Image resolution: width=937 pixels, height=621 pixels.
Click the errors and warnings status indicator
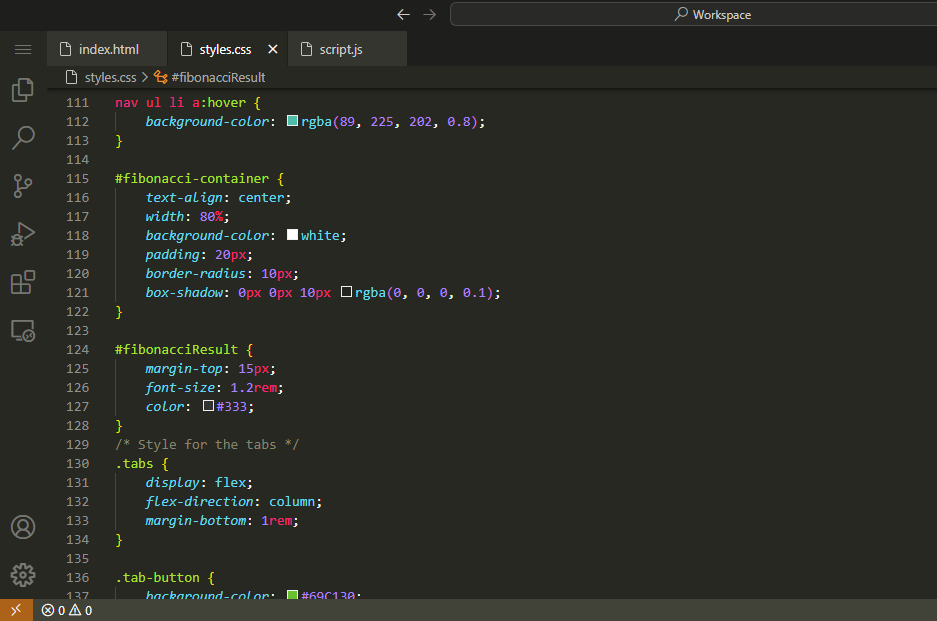pyautogui.click(x=67, y=610)
